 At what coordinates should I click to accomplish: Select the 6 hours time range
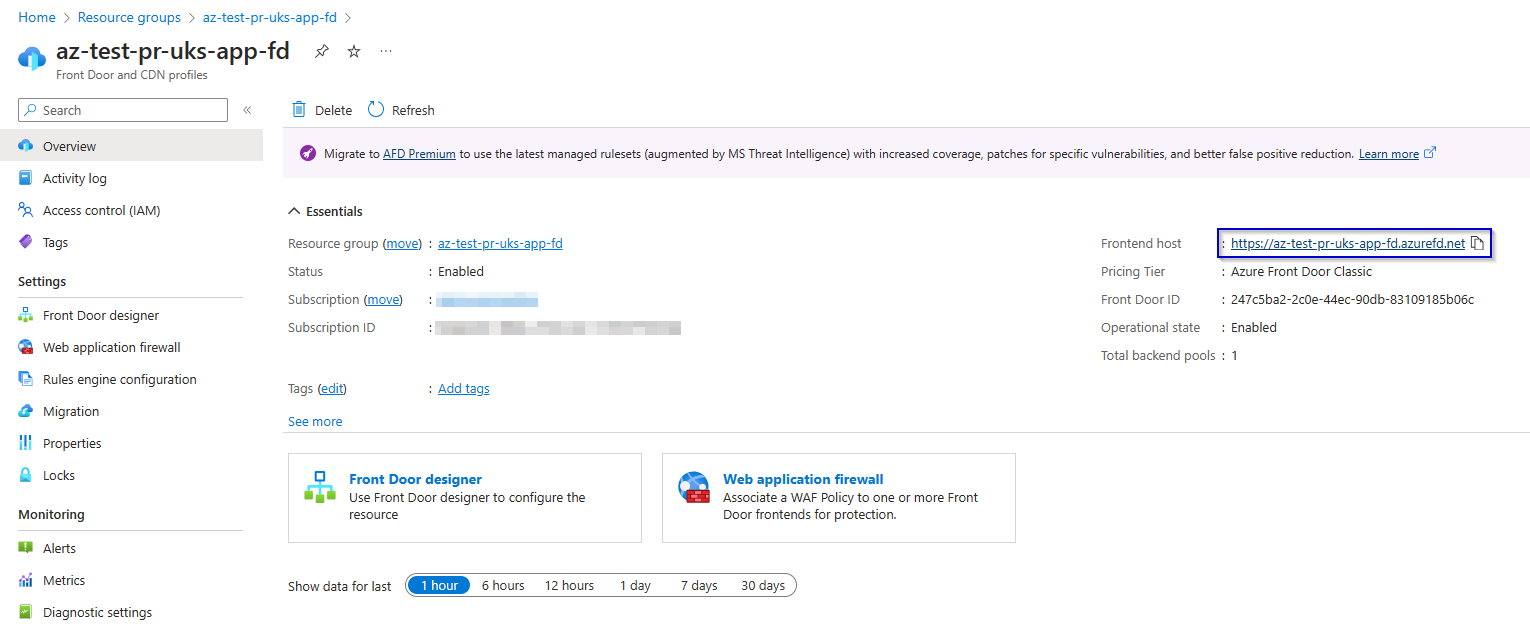click(503, 585)
